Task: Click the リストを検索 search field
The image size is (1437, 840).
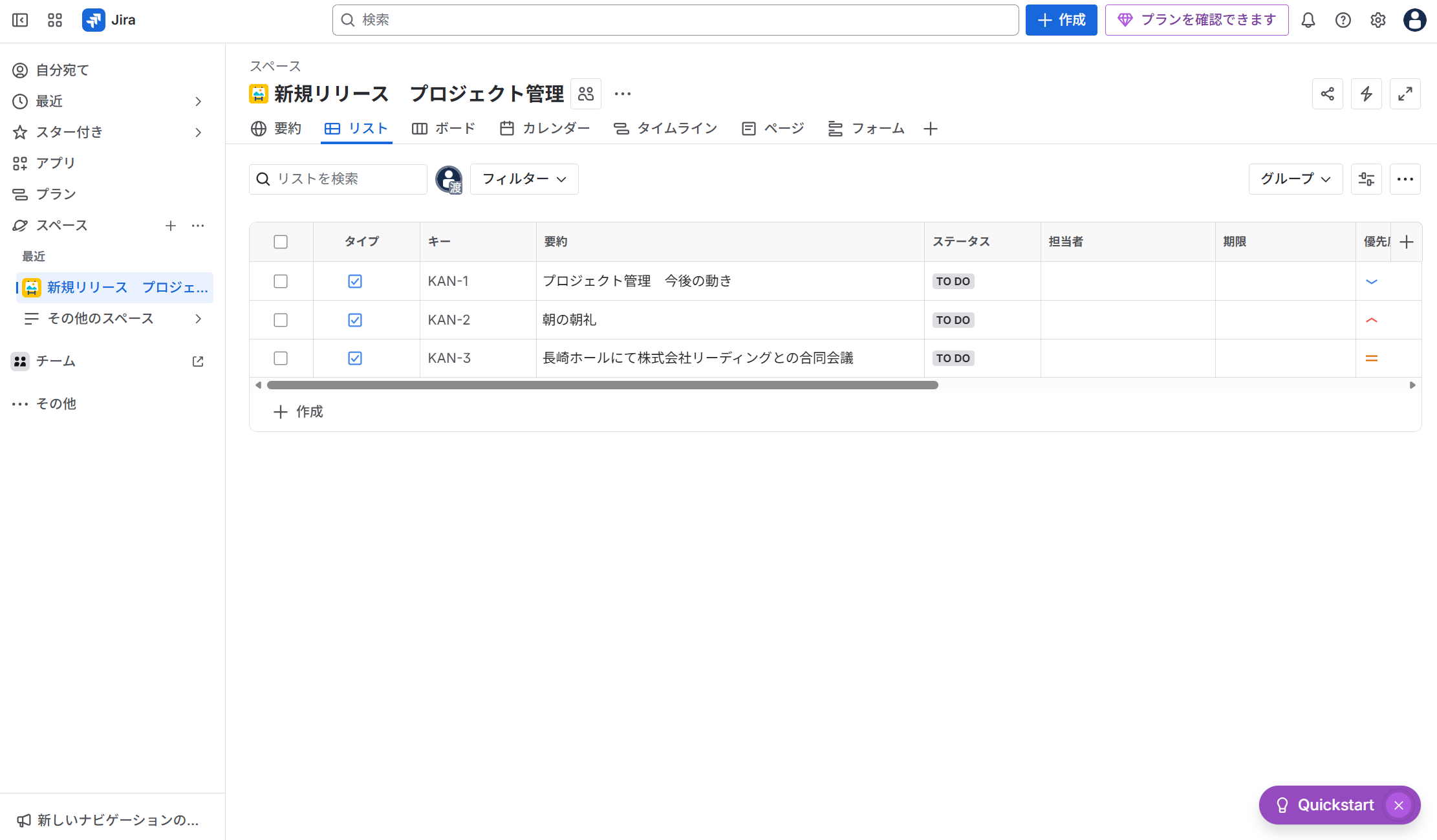Action: pyautogui.click(x=338, y=179)
